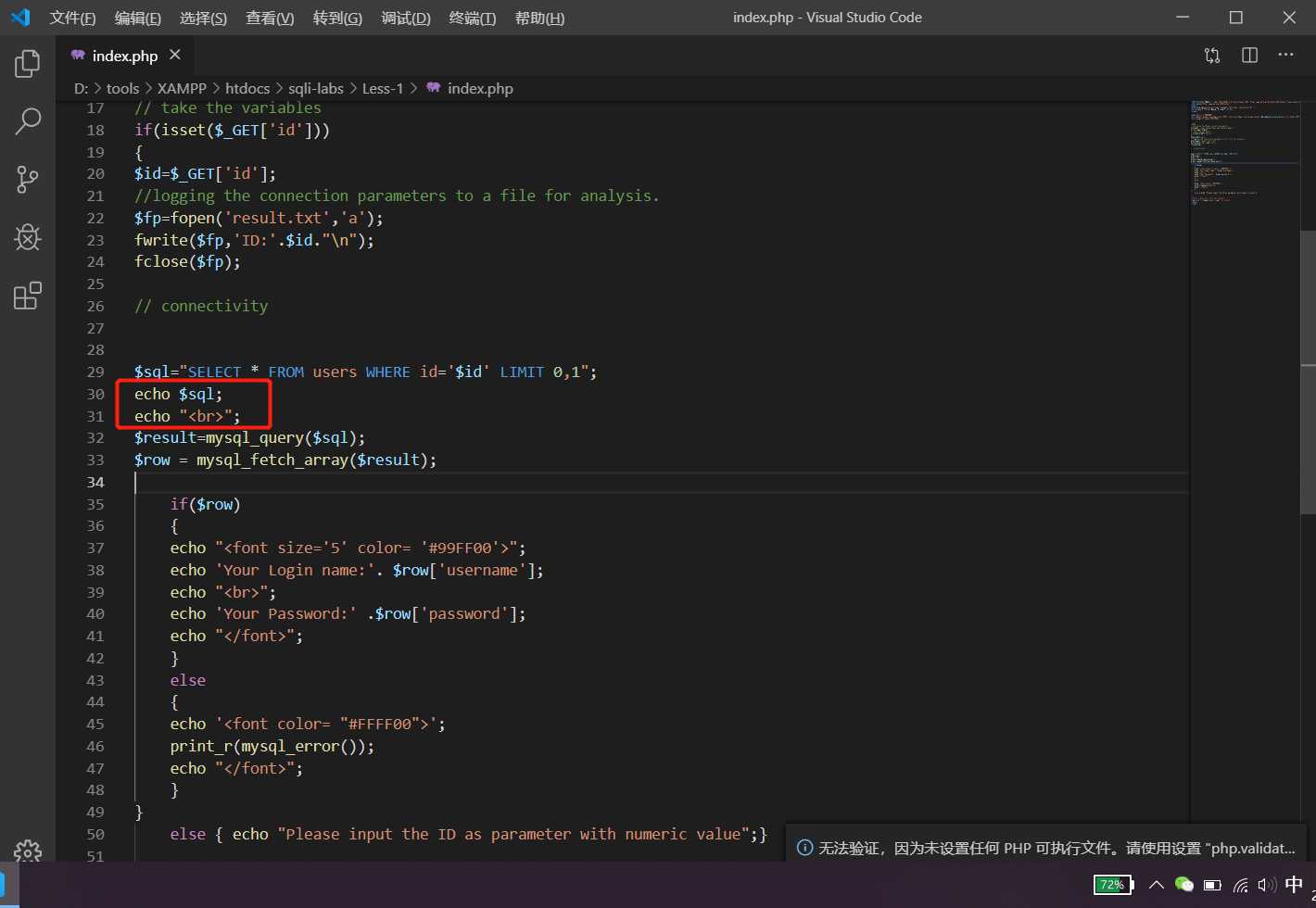The width and height of the screenshot is (1316, 908).
Task: Open the Search view in activity bar
Action: click(x=28, y=121)
